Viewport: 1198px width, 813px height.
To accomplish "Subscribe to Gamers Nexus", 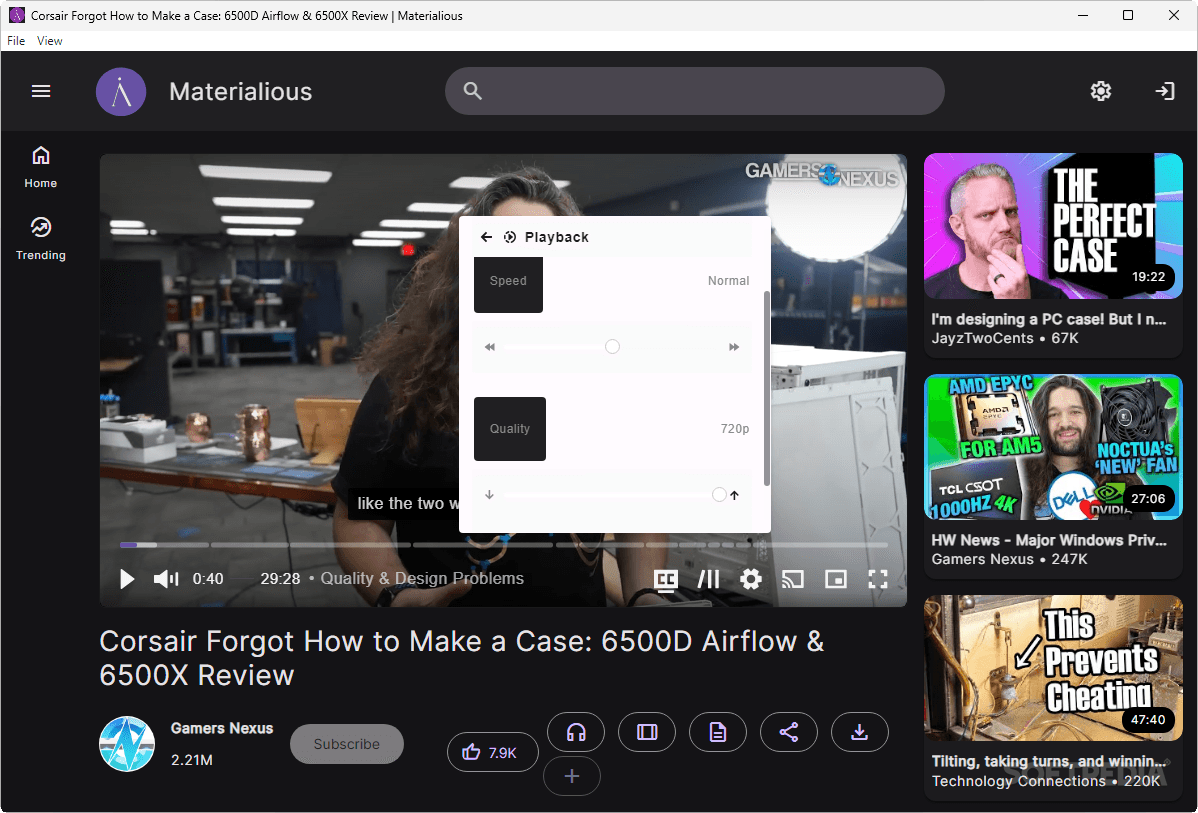I will coord(347,743).
